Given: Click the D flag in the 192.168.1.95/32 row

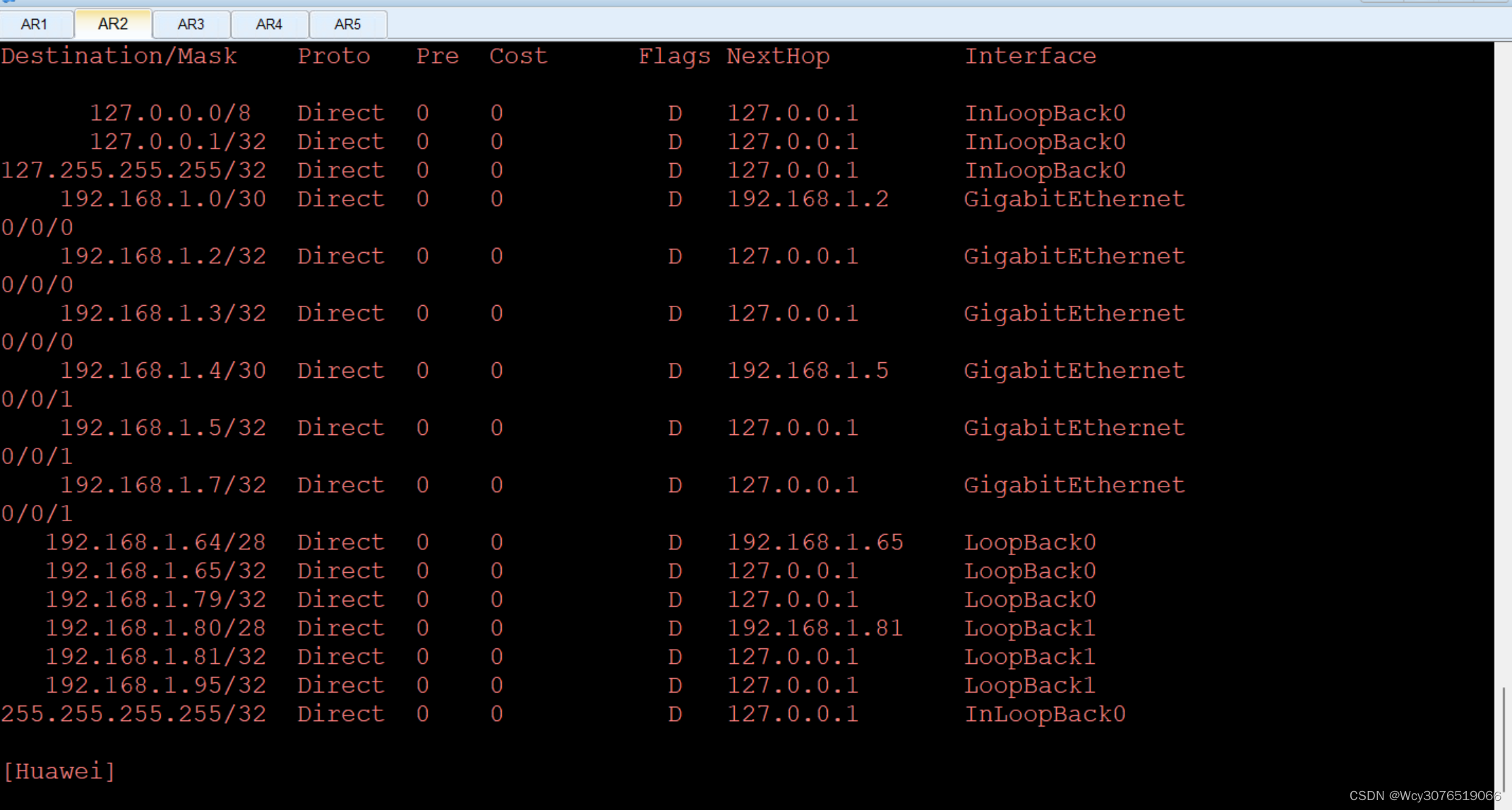Looking at the screenshot, I should pos(675,685).
